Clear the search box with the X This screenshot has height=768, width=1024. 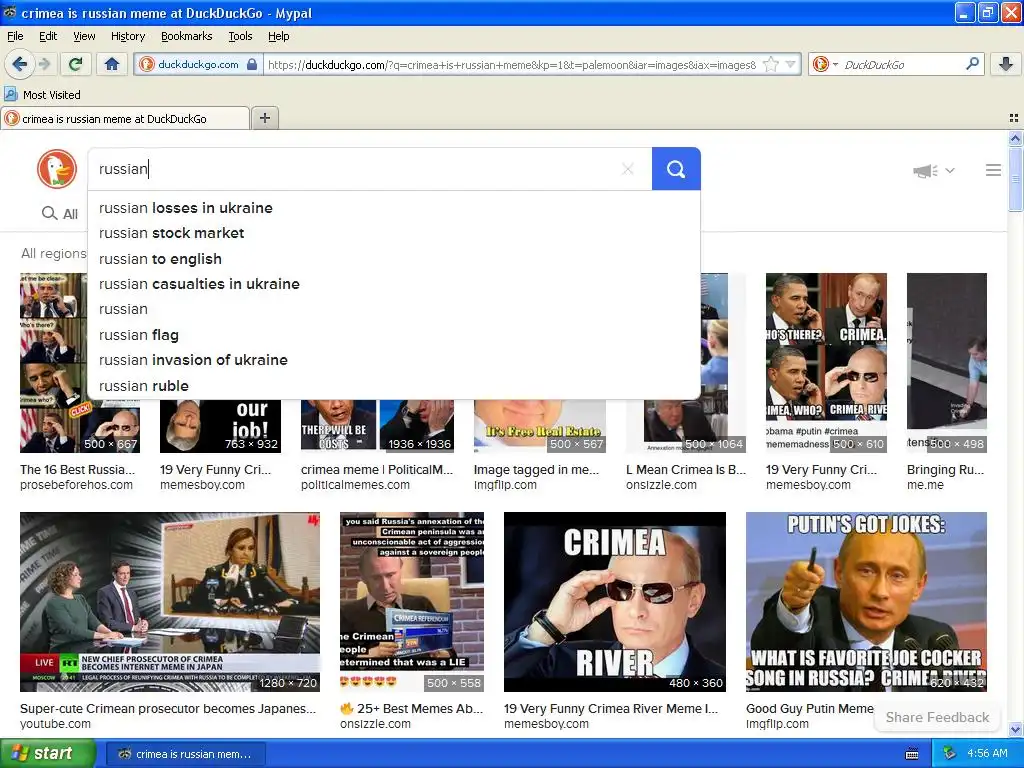coord(628,169)
